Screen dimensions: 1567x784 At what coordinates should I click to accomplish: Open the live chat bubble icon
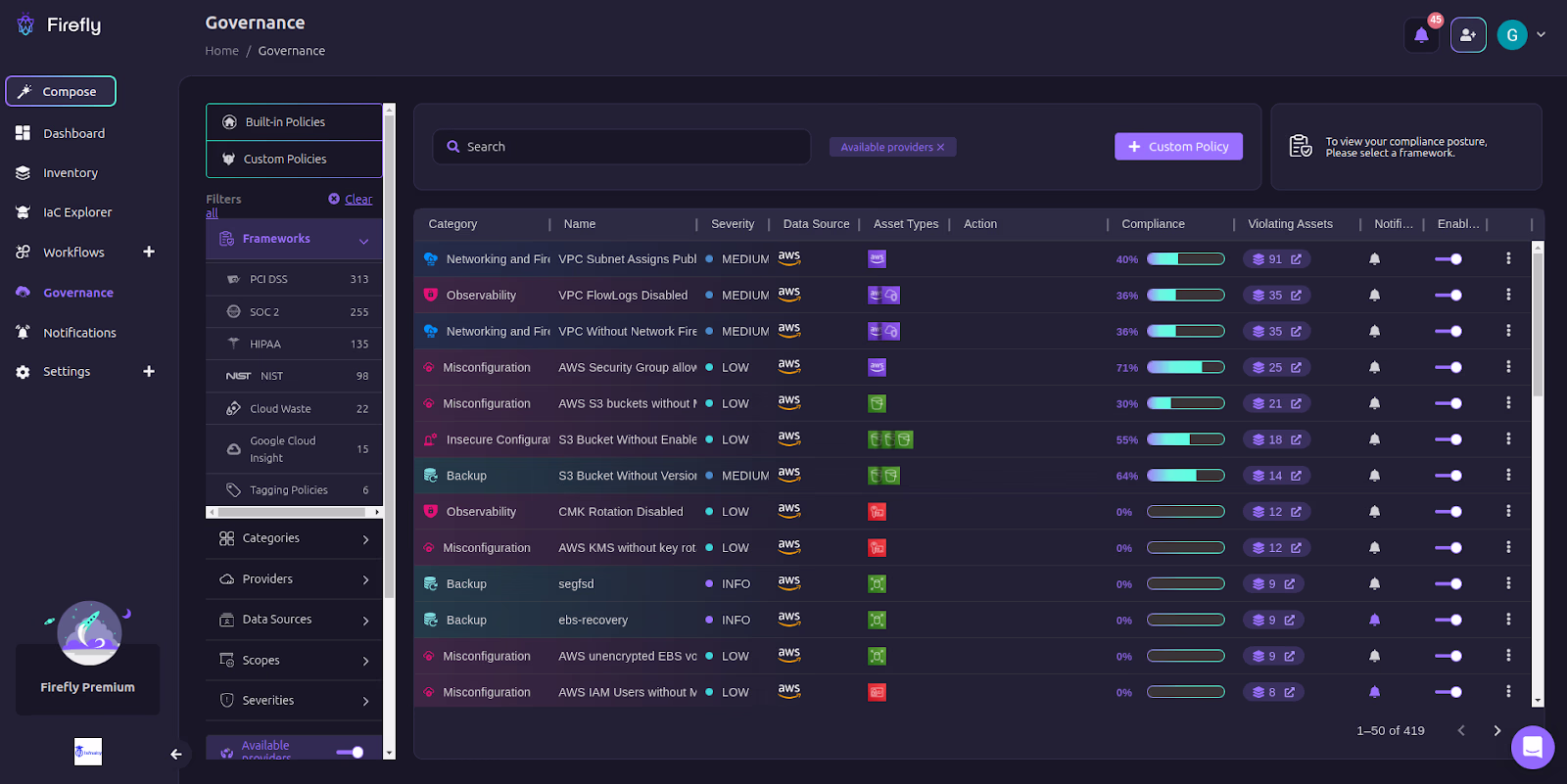[1533, 748]
